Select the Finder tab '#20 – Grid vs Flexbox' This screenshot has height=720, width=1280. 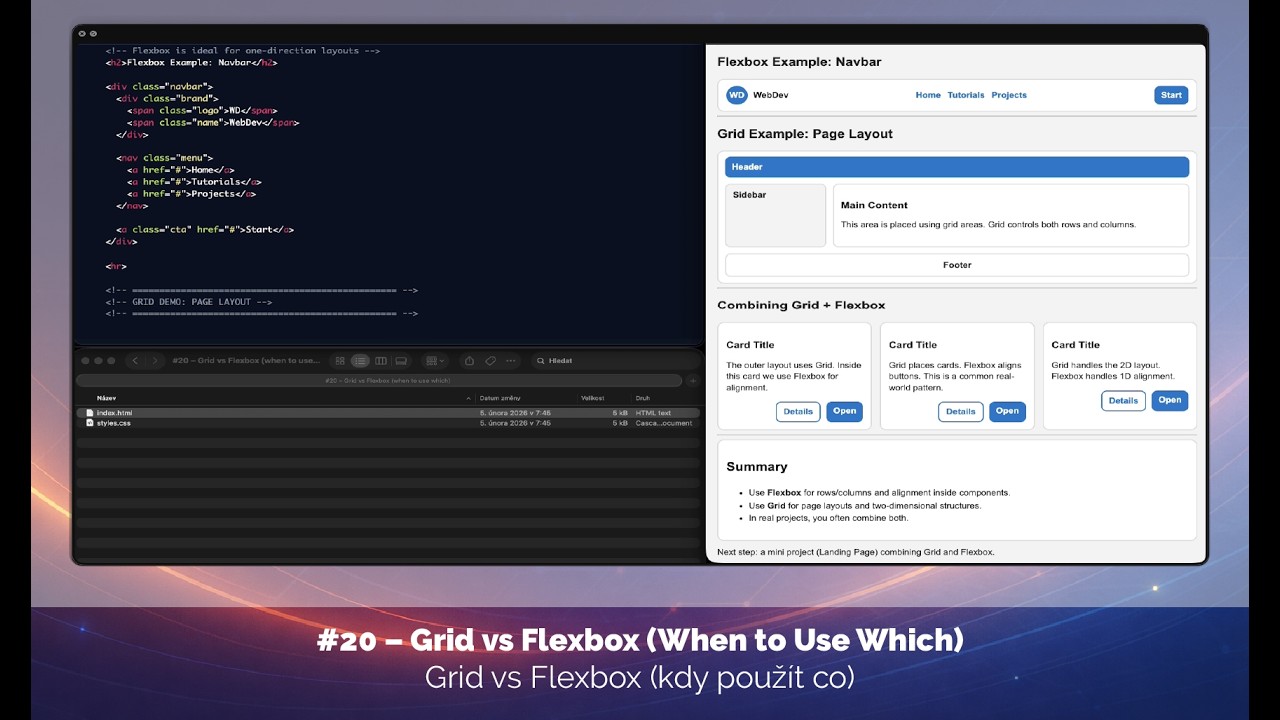[380, 381]
